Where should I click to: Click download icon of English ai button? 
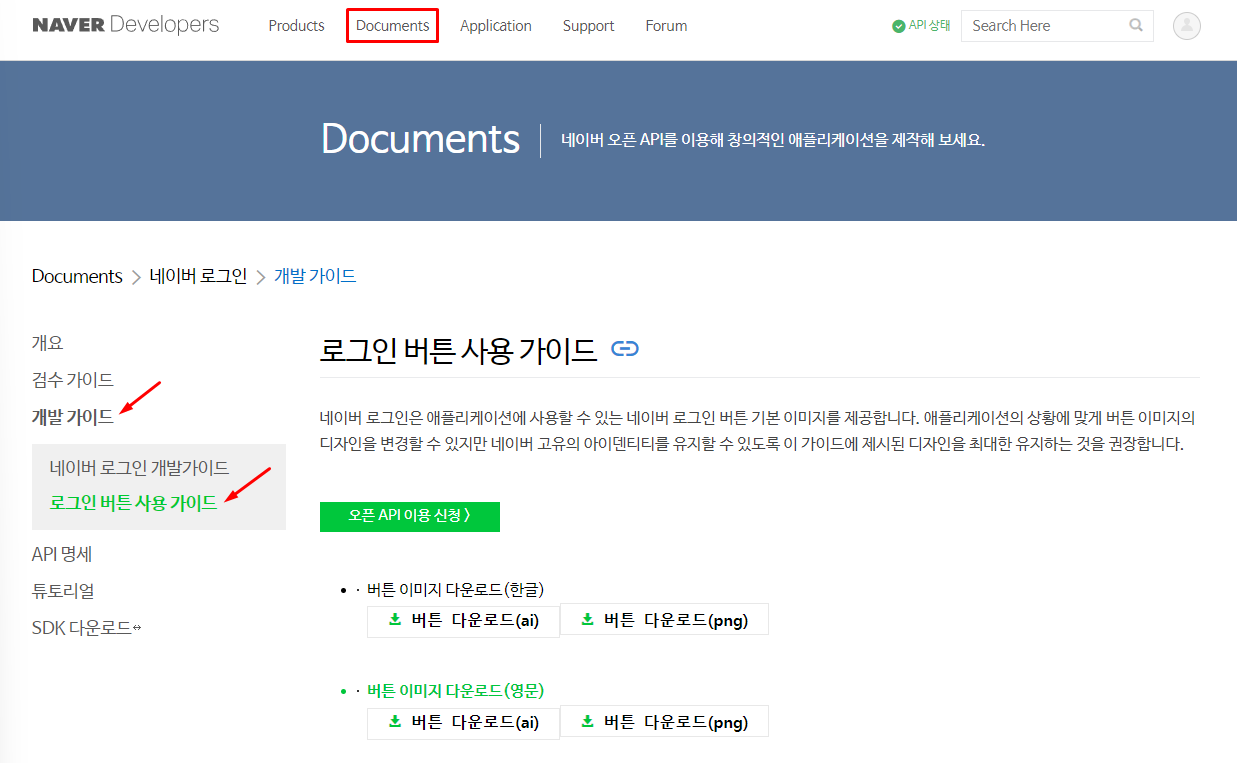click(x=395, y=721)
